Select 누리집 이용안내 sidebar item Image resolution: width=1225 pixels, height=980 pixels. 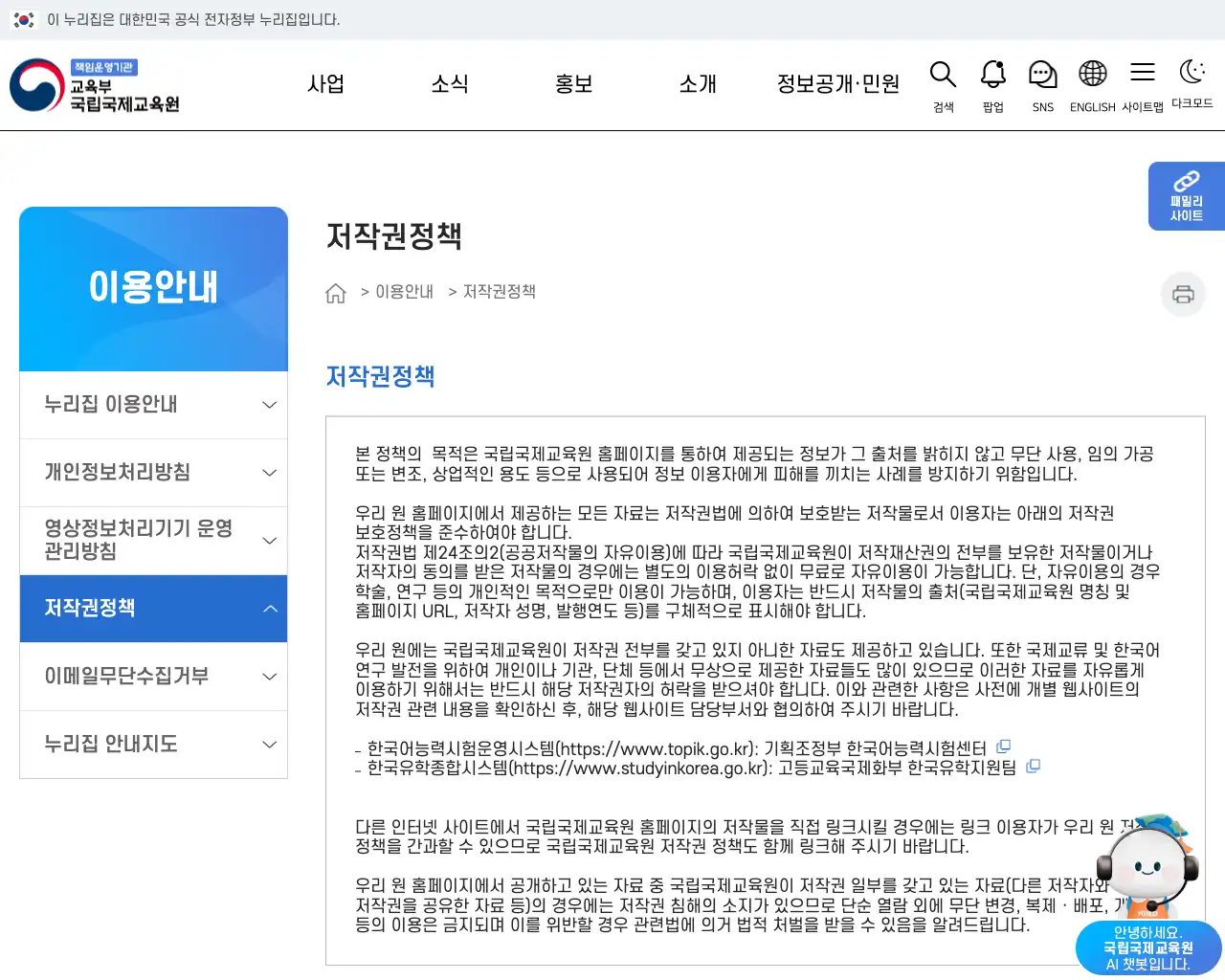[153, 405]
